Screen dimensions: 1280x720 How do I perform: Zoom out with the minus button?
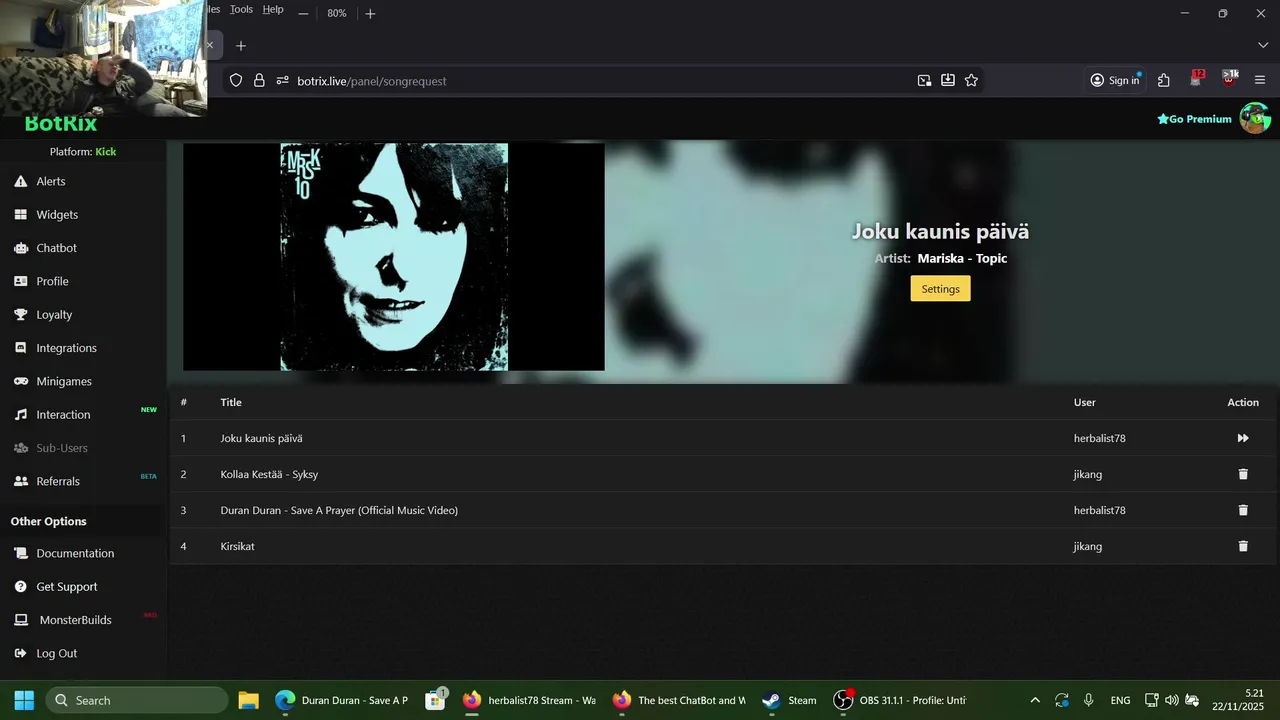[303, 13]
